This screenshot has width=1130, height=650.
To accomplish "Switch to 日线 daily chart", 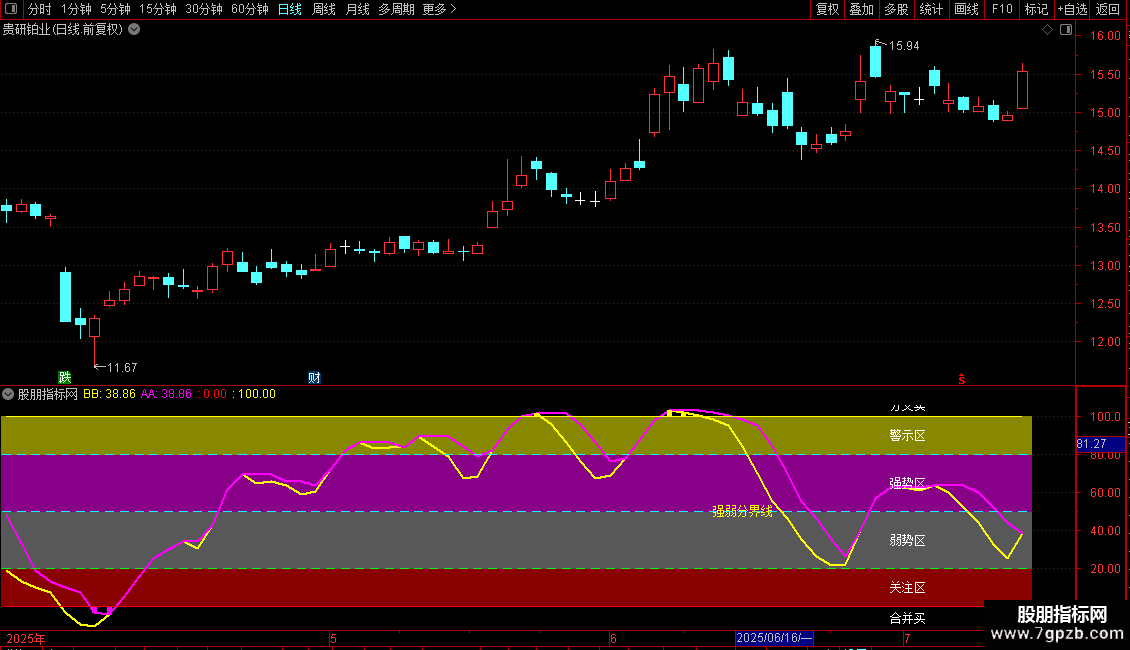I will point(290,9).
